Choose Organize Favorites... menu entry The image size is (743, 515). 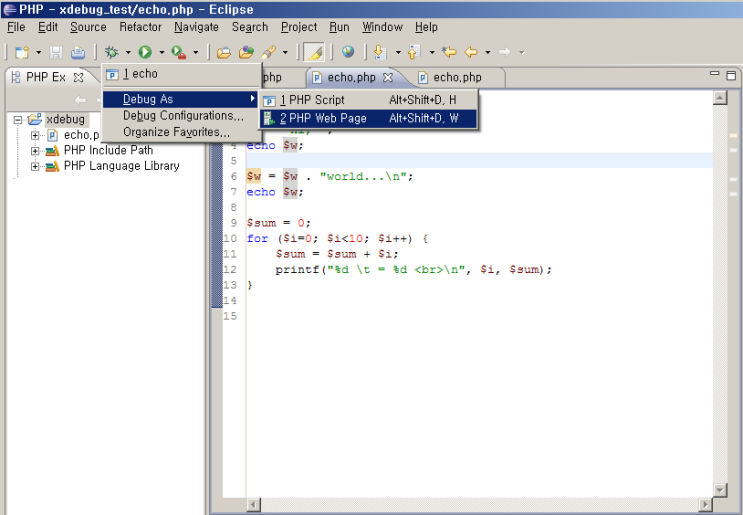[x=182, y=132]
